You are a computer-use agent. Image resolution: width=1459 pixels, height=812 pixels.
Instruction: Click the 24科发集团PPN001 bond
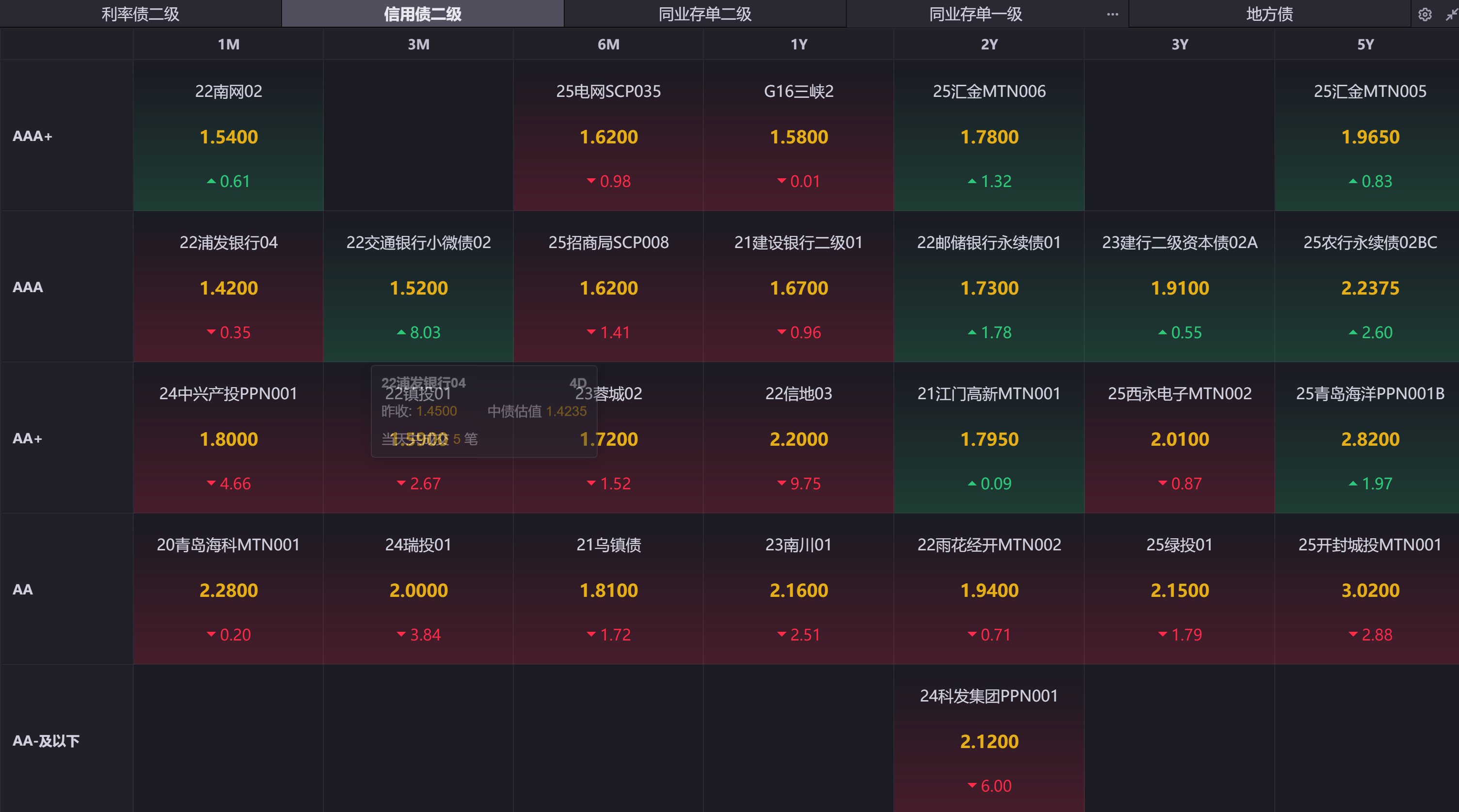click(x=989, y=696)
